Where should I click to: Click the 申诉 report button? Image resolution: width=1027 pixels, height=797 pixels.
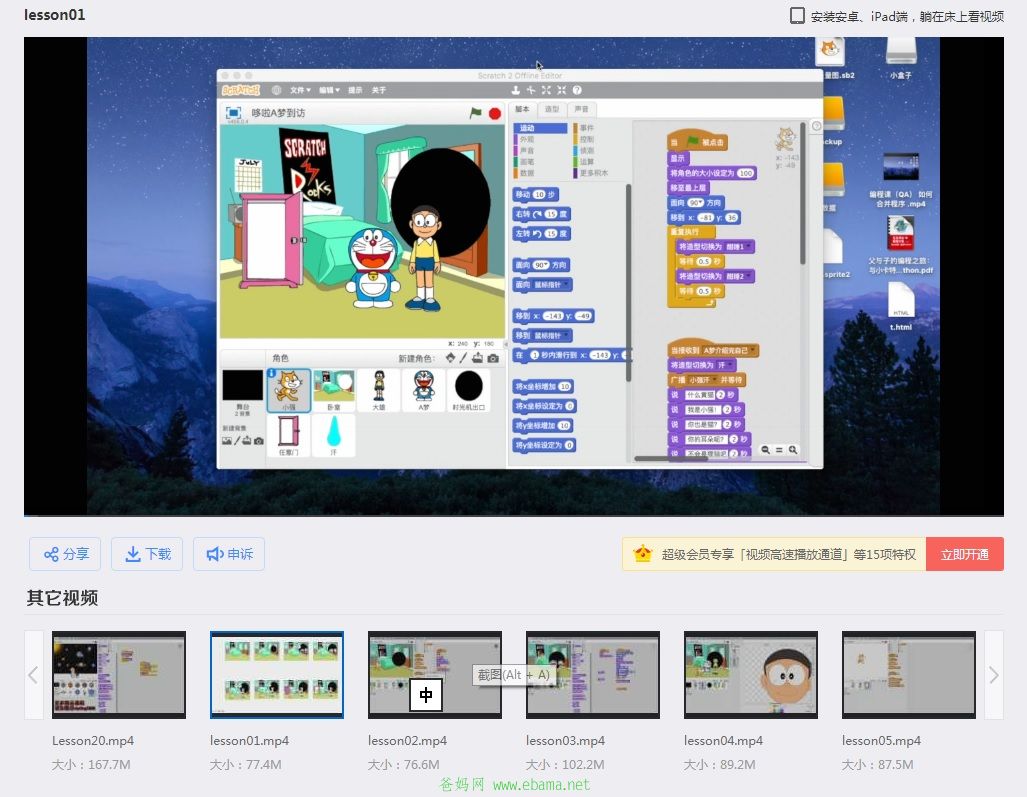[x=229, y=554]
